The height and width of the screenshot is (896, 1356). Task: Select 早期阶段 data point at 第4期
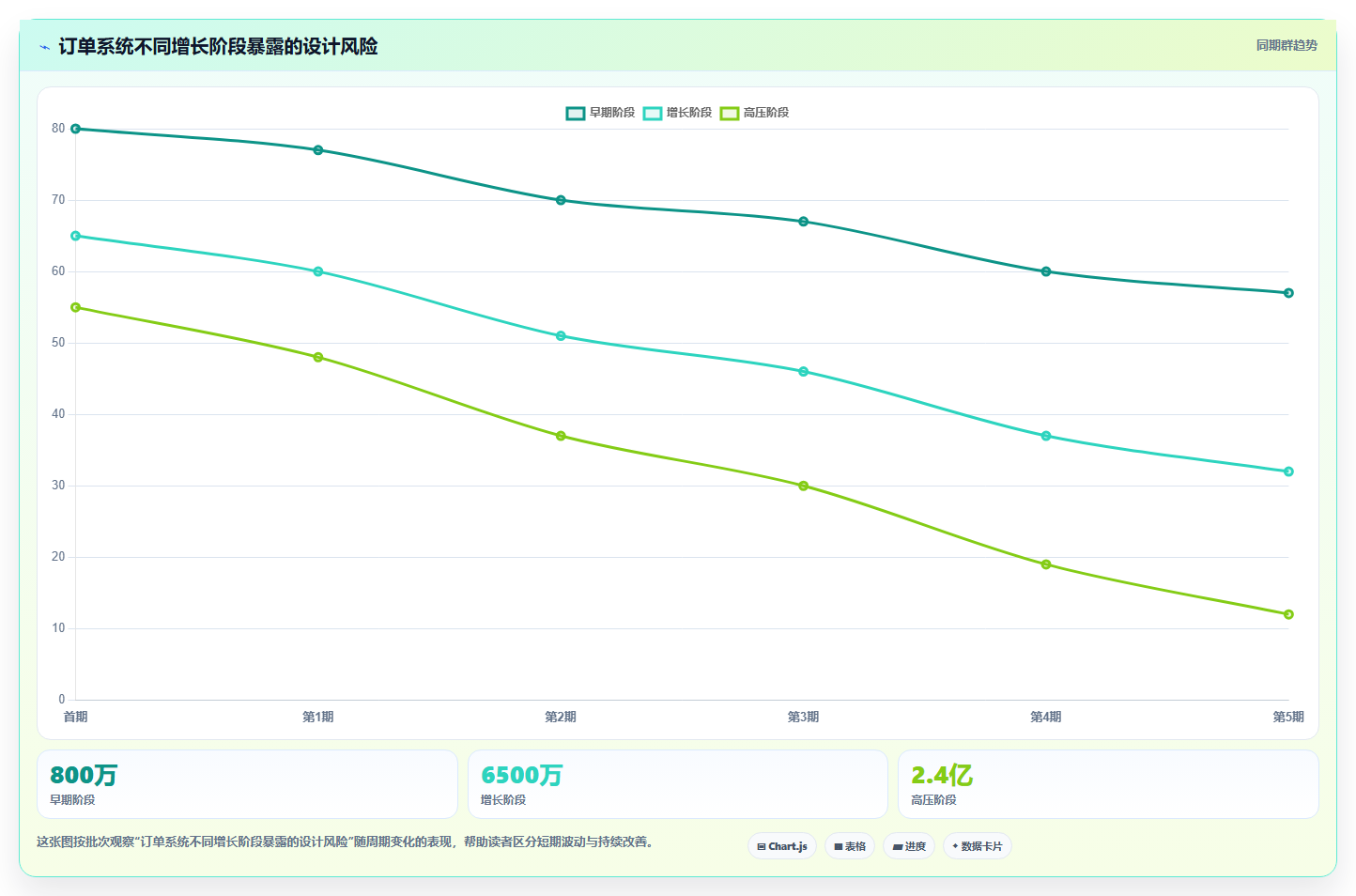(x=1046, y=271)
